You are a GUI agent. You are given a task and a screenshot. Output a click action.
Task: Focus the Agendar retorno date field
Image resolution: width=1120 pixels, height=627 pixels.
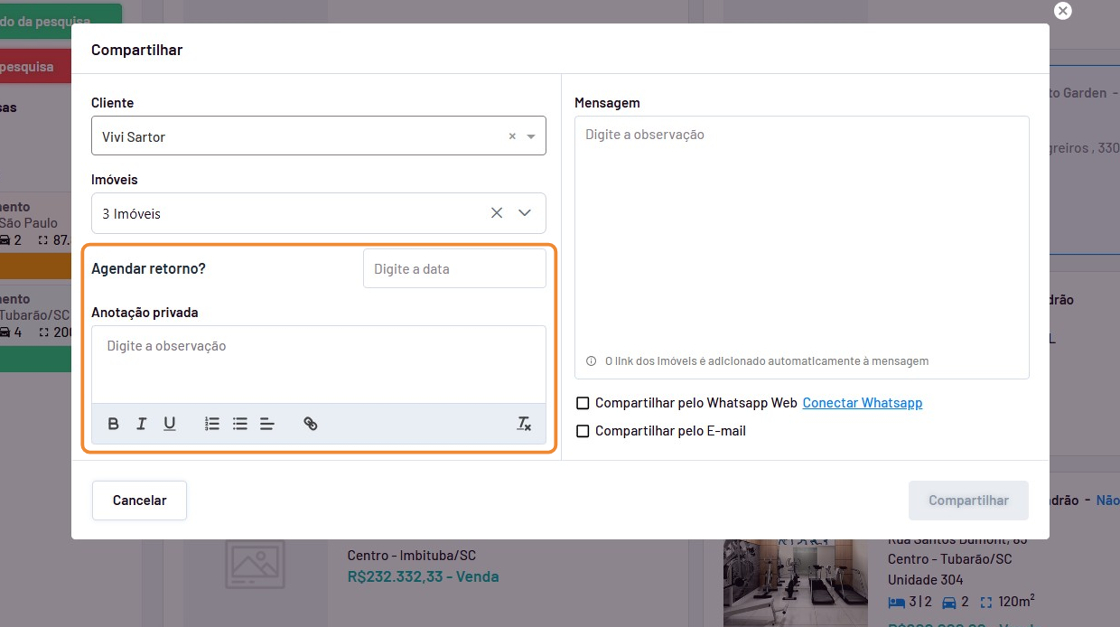(454, 269)
